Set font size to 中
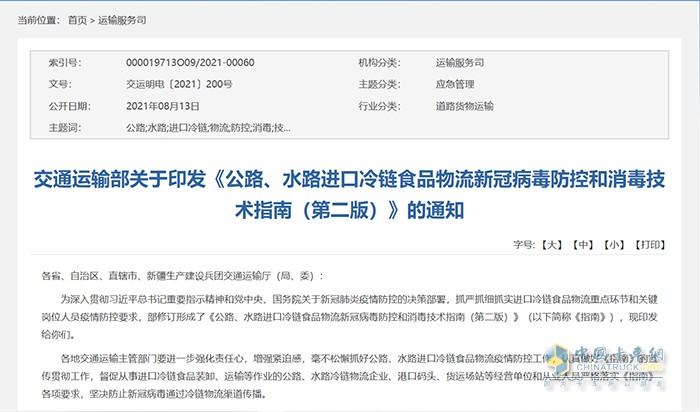Image resolution: width=700 pixels, height=412 pixels. tap(583, 245)
